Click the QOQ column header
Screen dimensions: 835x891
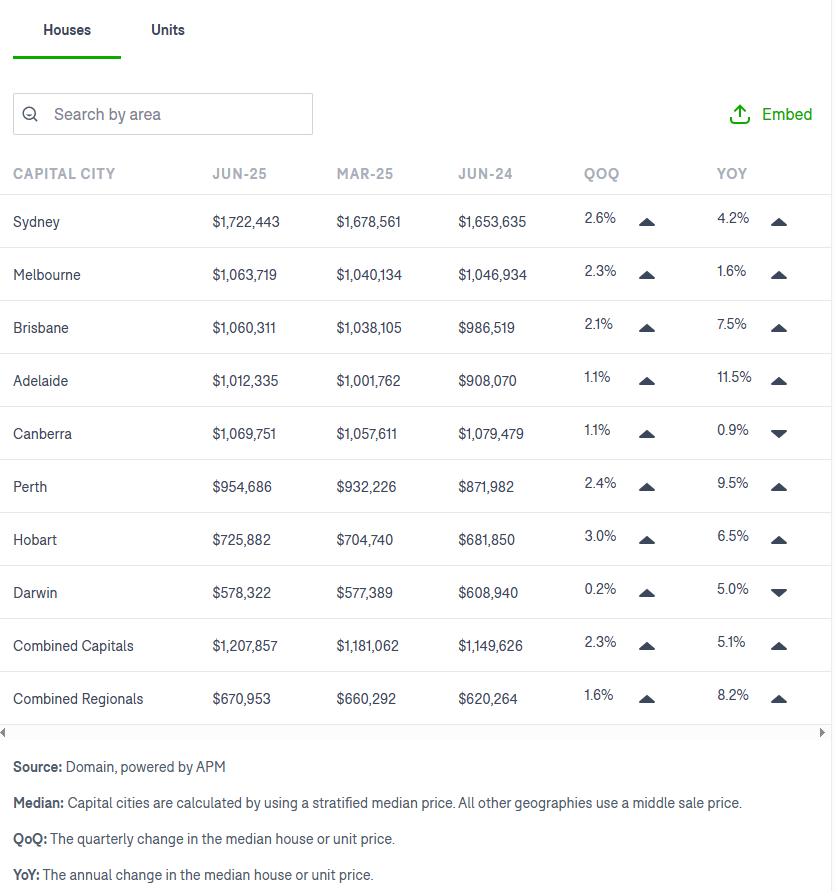(x=601, y=174)
